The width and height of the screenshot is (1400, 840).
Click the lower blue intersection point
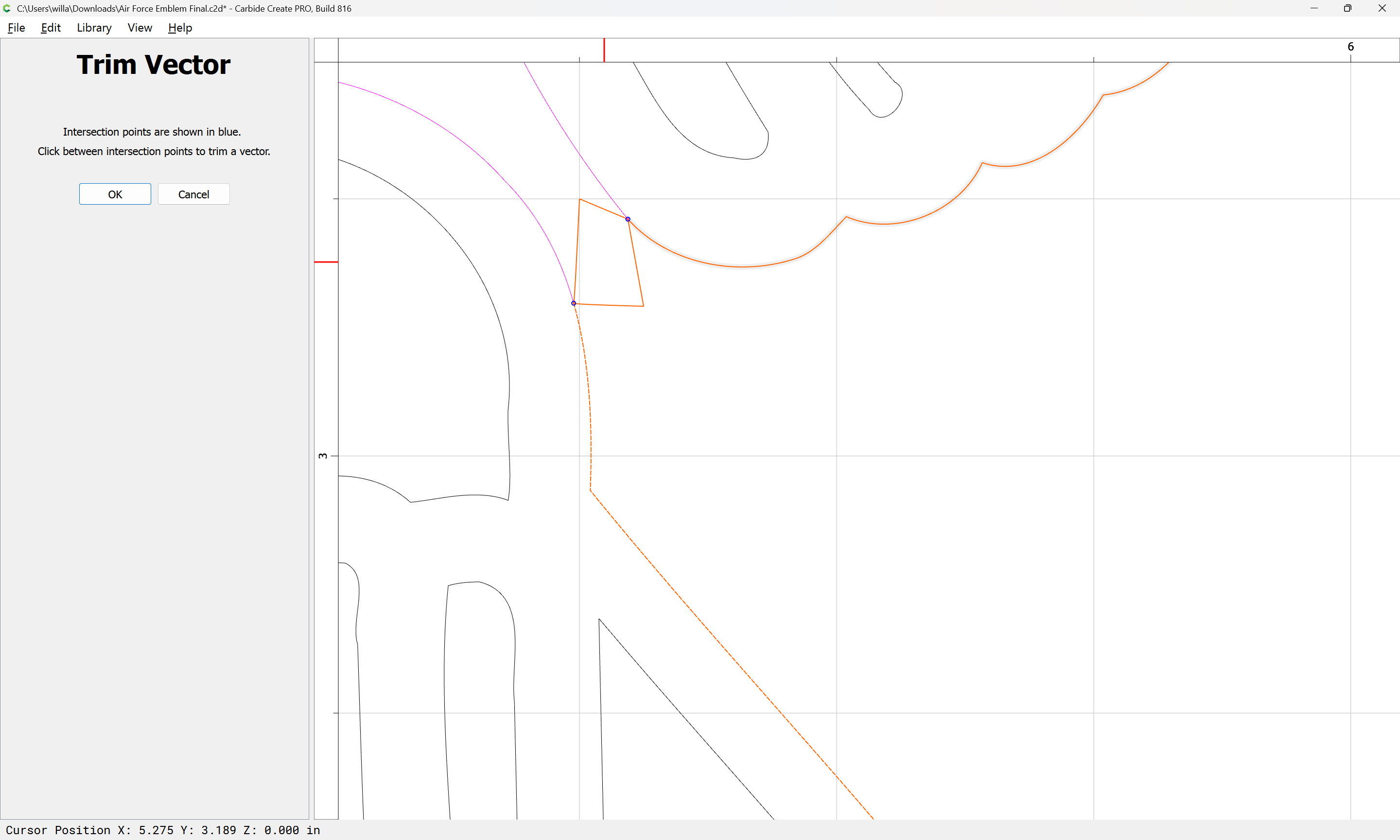[574, 303]
